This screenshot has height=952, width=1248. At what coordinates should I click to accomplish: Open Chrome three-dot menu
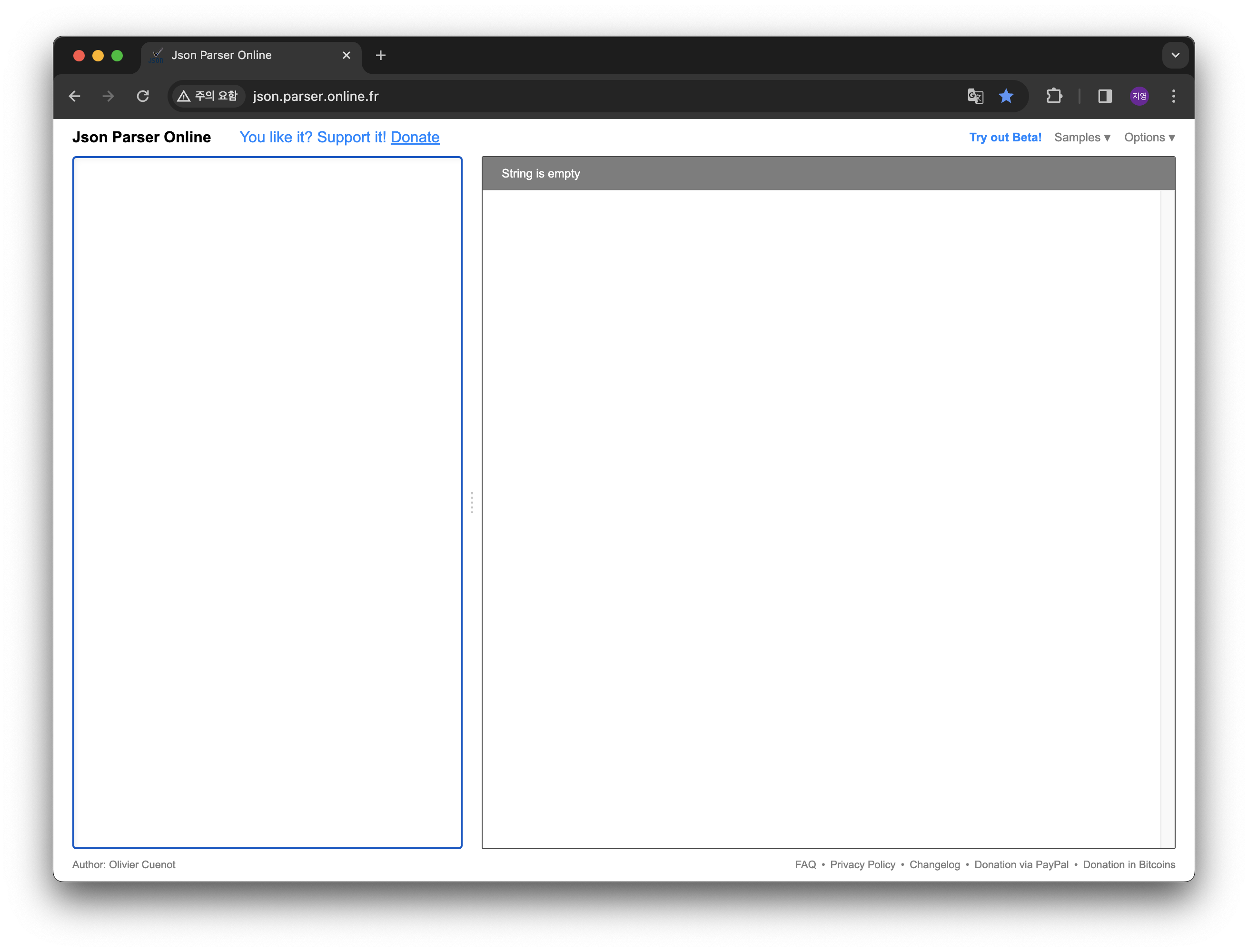[1173, 96]
